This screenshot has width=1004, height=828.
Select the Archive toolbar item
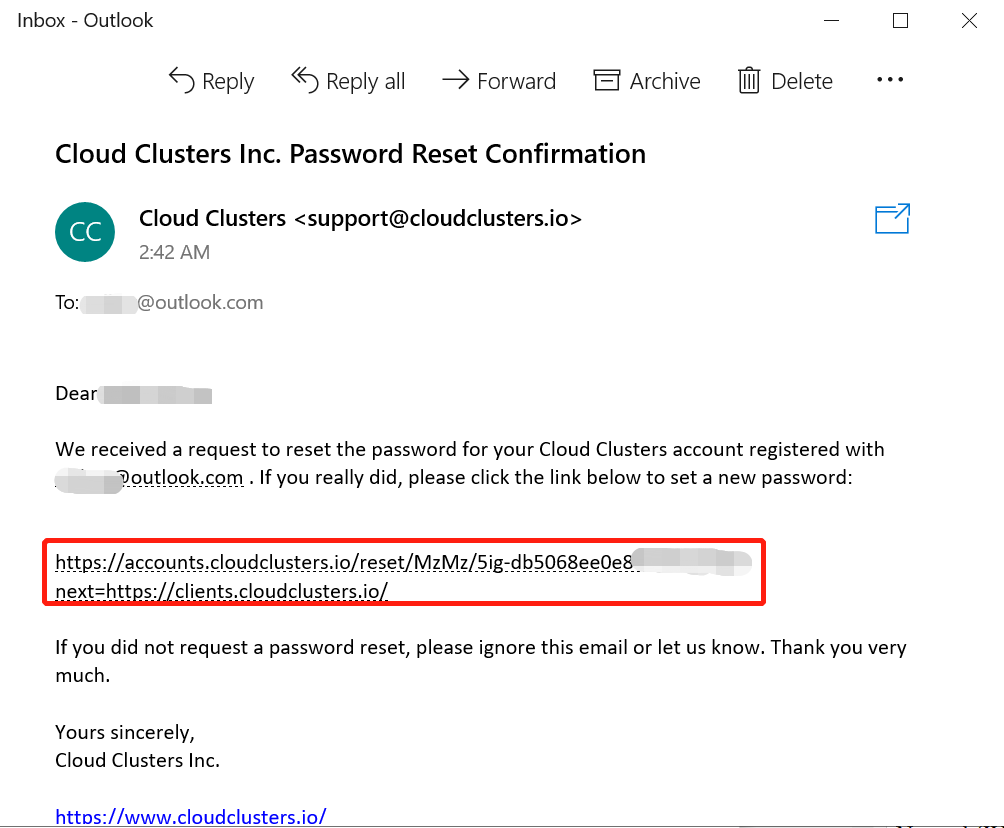[x=646, y=80]
